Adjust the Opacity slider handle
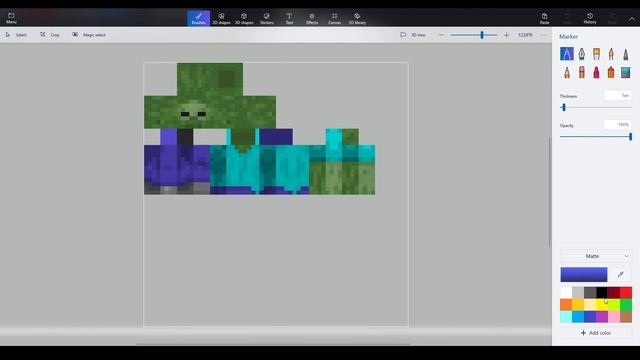The height and width of the screenshot is (360, 640). pos(631,137)
